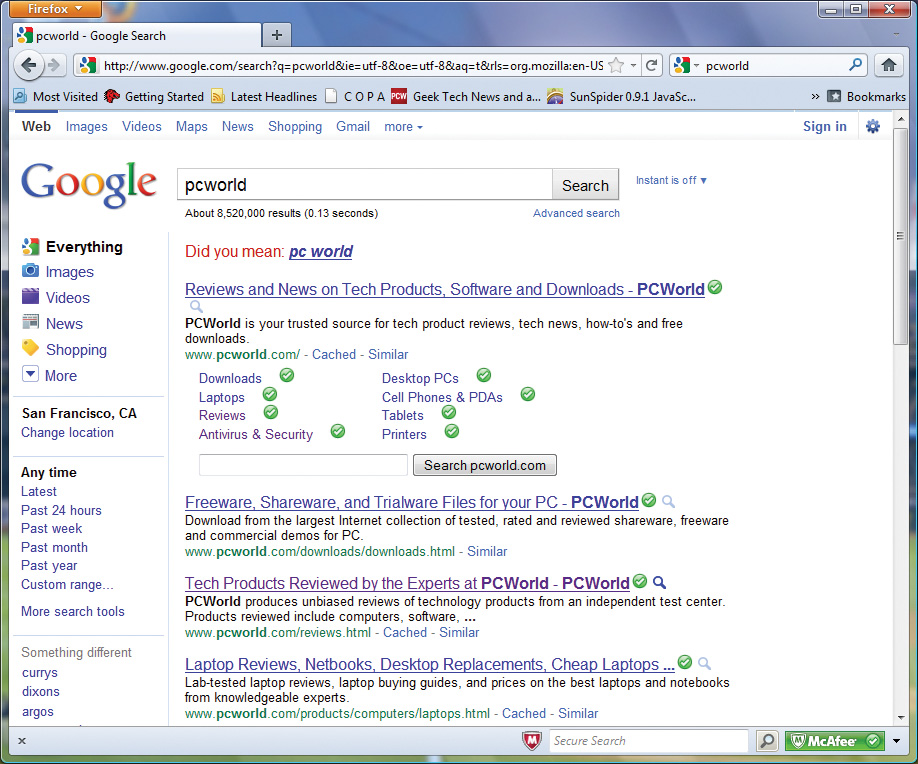Navigate back to the previous page
The height and width of the screenshot is (764, 918).
(30, 63)
